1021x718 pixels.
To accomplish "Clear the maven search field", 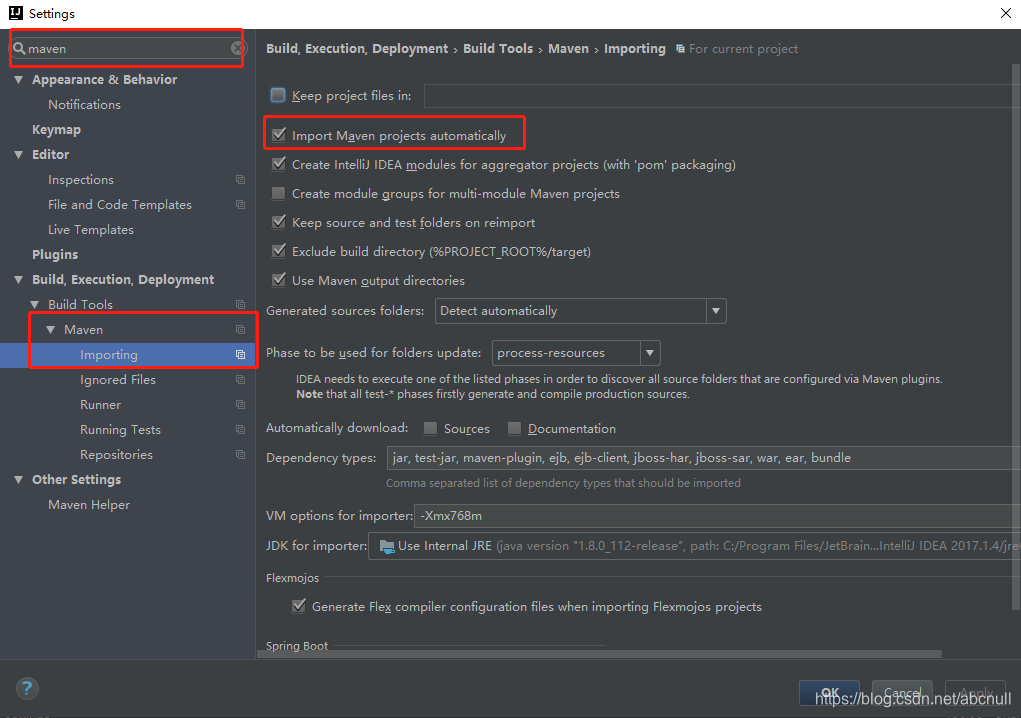I will (238, 48).
